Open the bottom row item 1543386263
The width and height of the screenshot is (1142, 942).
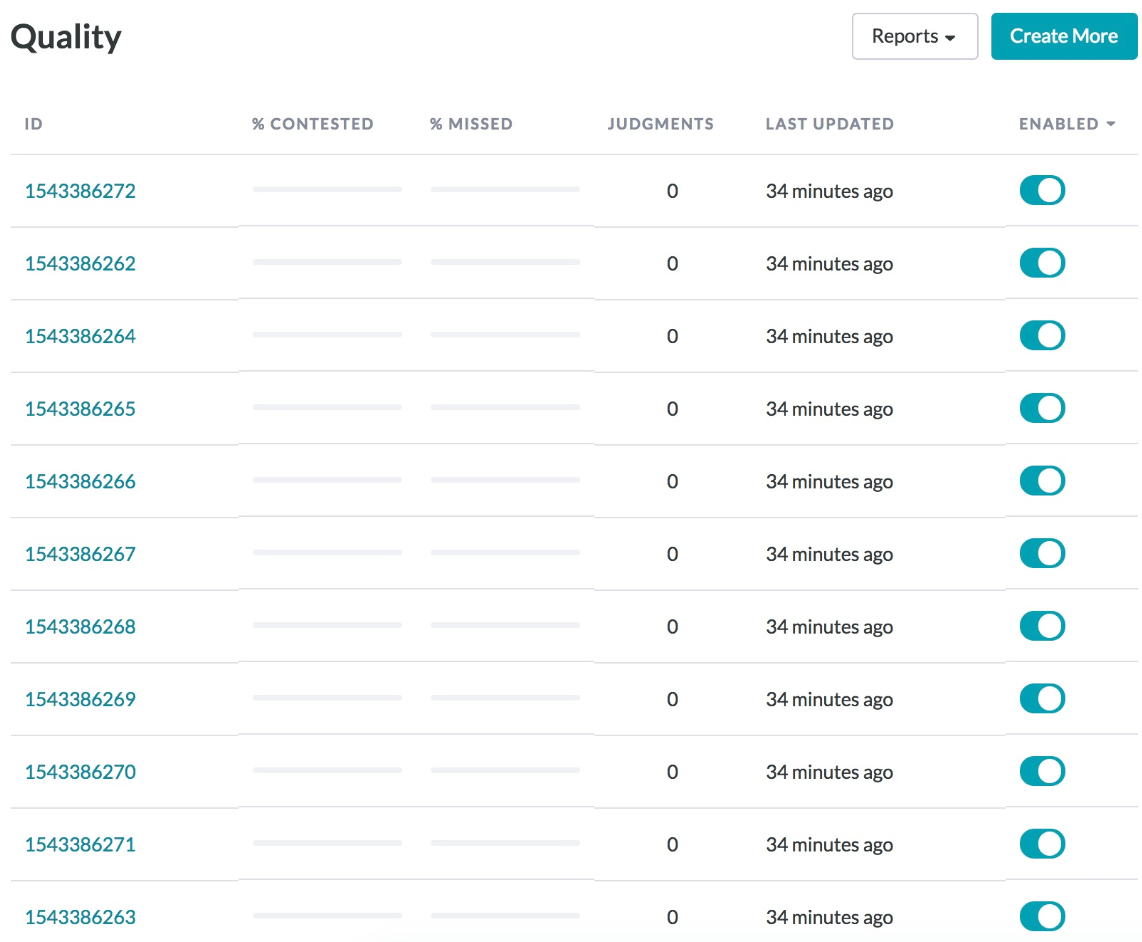coord(80,916)
